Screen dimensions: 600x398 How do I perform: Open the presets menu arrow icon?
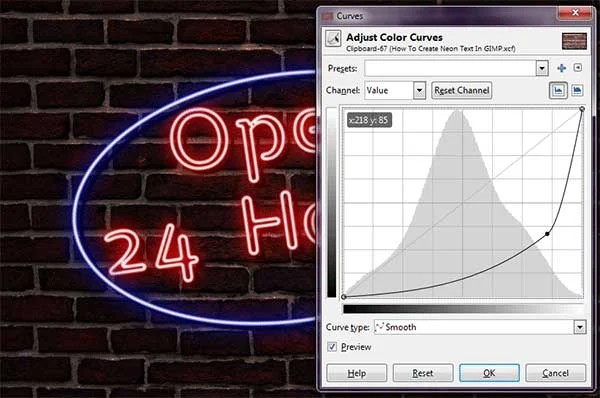(x=578, y=68)
